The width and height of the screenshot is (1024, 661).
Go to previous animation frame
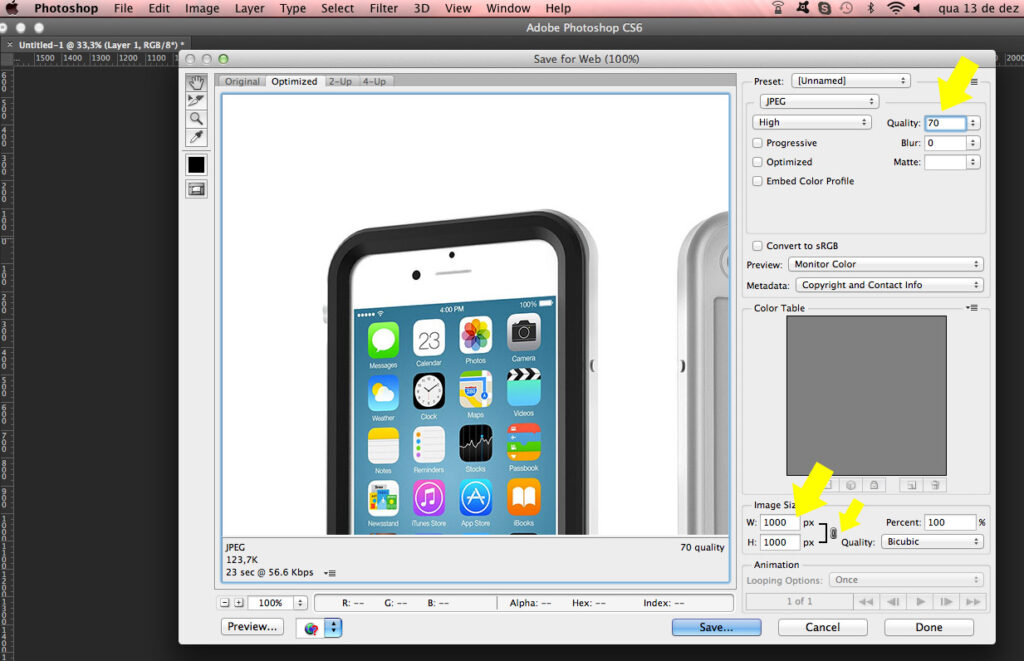pos(893,602)
